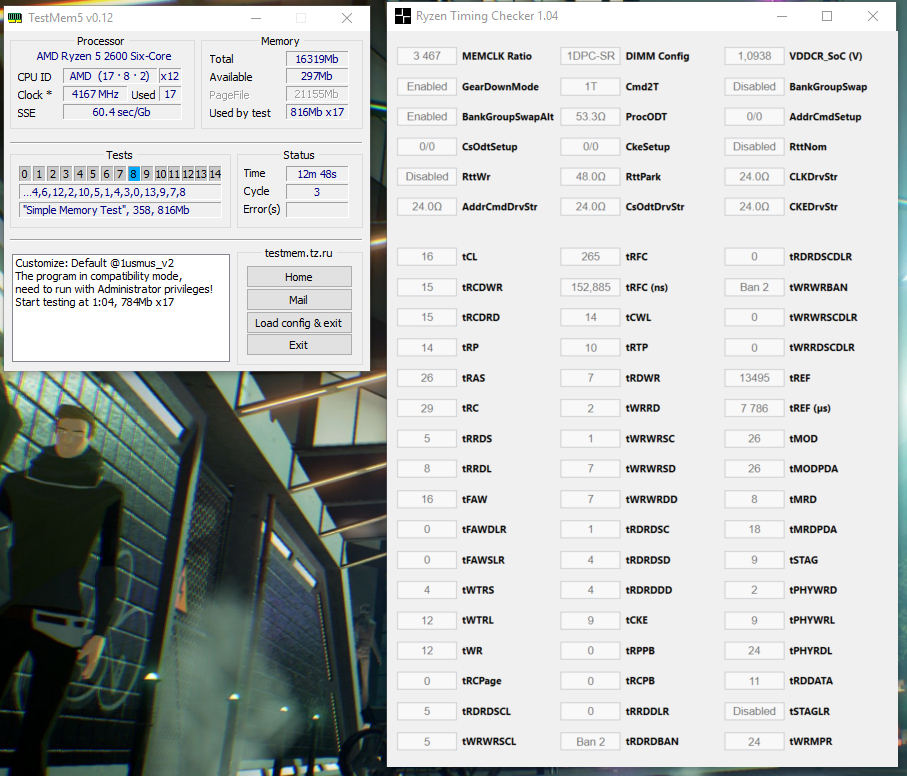Click the BankGroupSwap Disabled value
Image resolution: width=907 pixels, height=776 pixels.
tap(754, 87)
